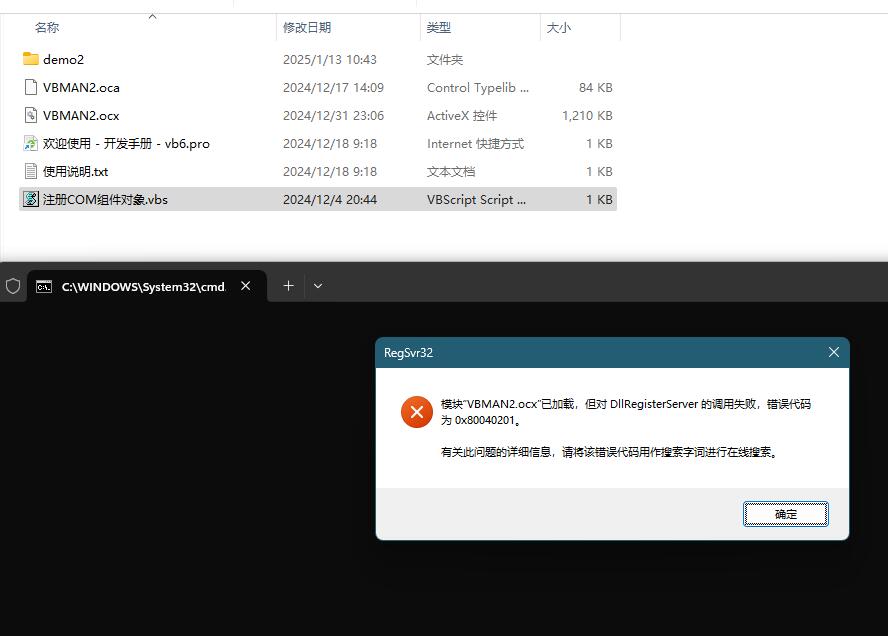This screenshot has width=888, height=636.
Task: Select the VBMAN2.ocx ActiveX control icon
Action: (x=30, y=115)
